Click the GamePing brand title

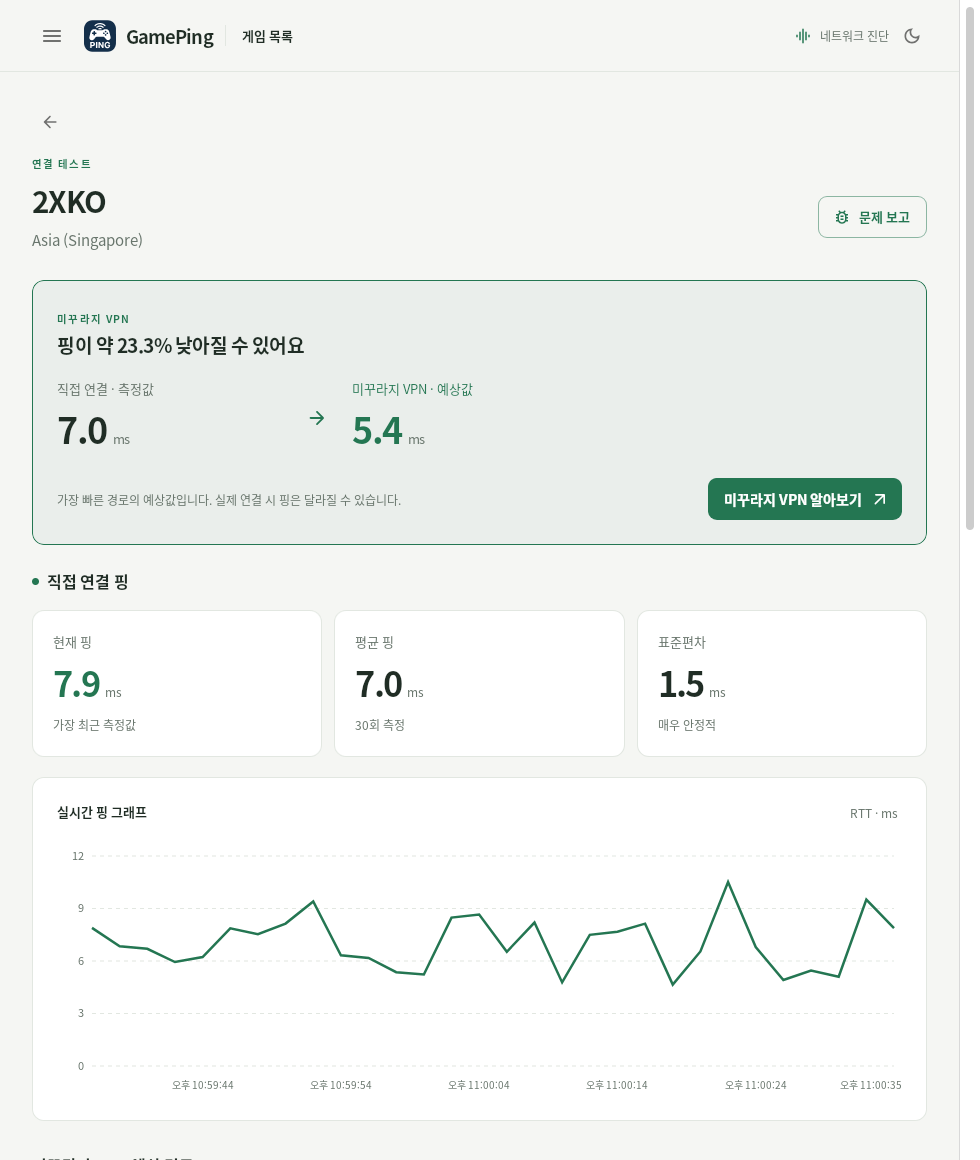tap(170, 36)
